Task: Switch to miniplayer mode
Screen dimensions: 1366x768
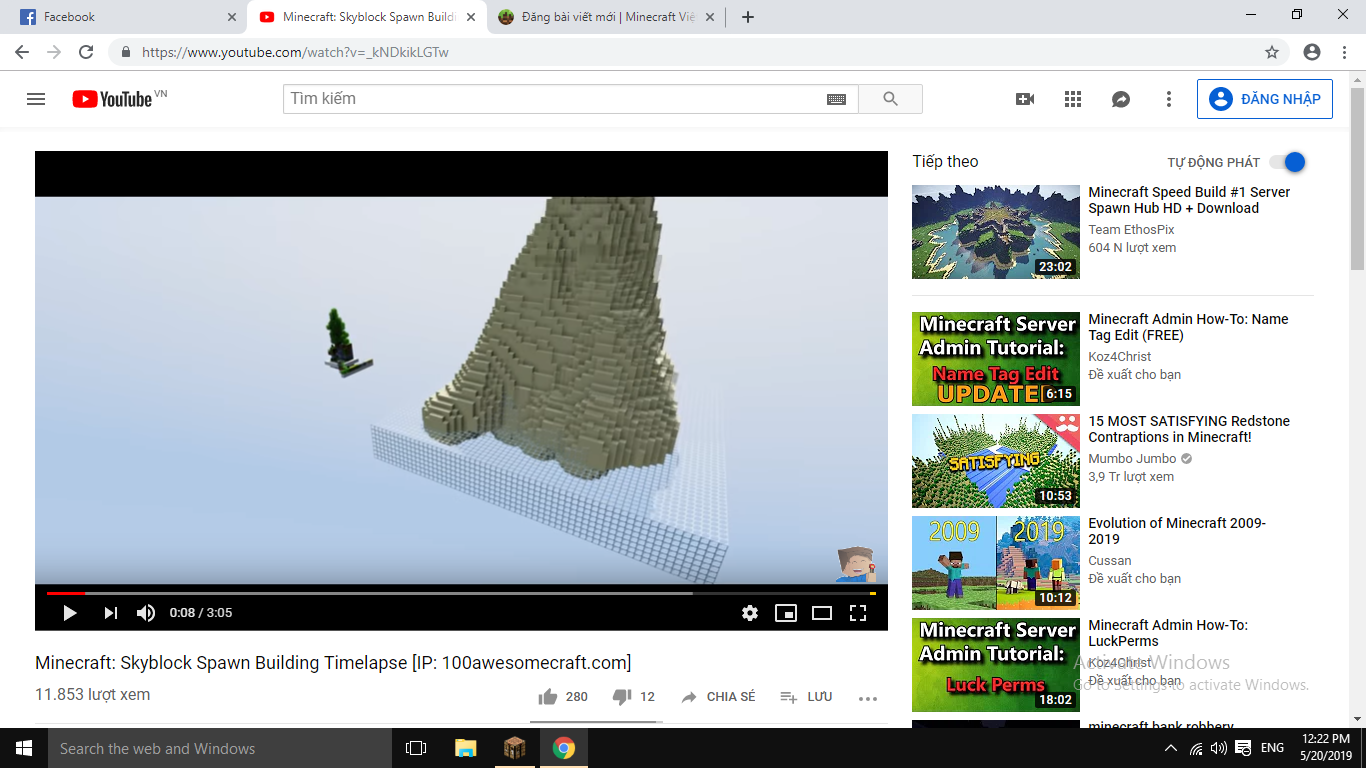Action: [786, 613]
